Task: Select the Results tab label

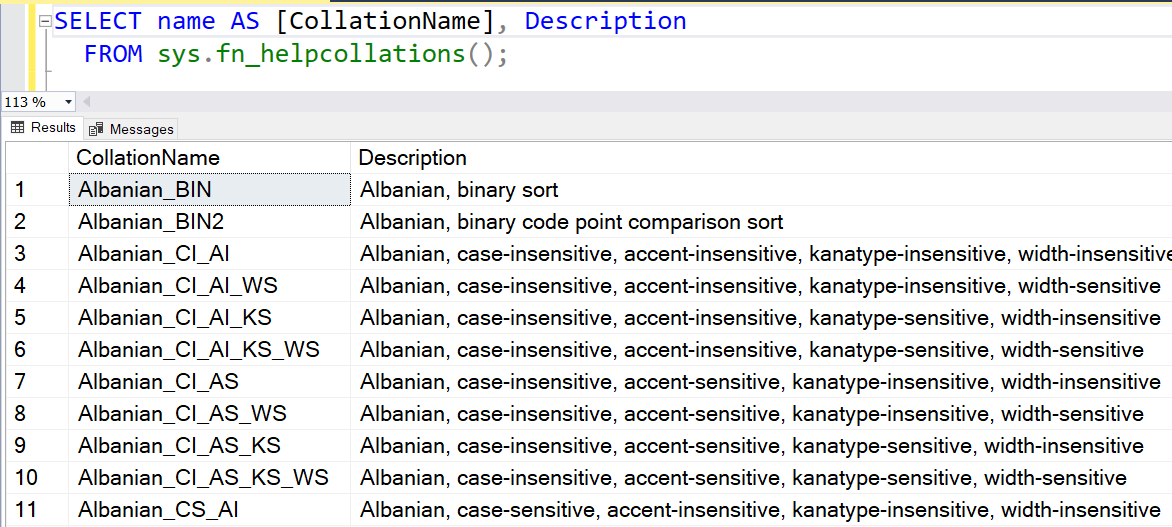Action: [x=53, y=128]
